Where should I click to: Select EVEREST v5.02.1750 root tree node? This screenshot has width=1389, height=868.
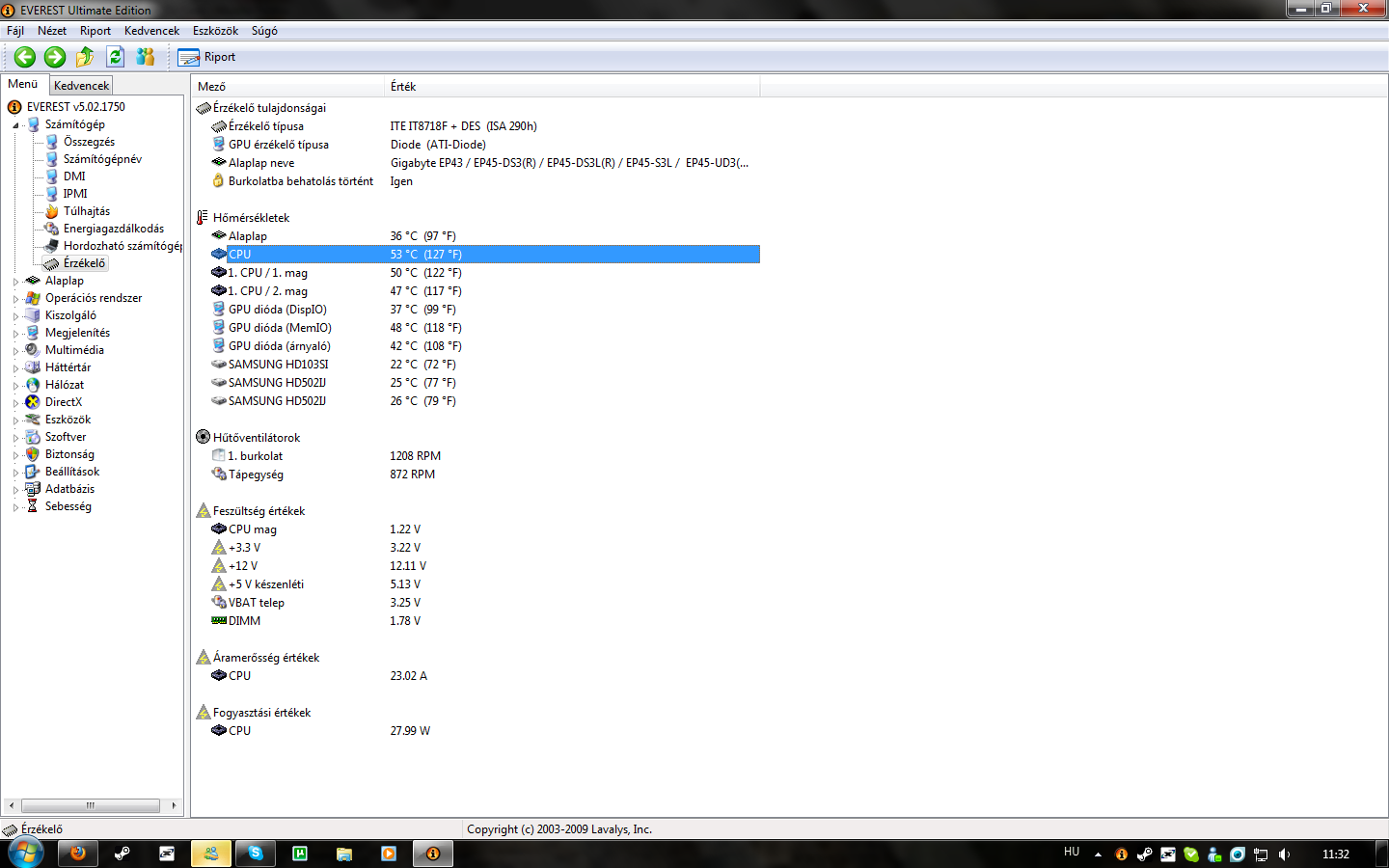tap(75, 107)
